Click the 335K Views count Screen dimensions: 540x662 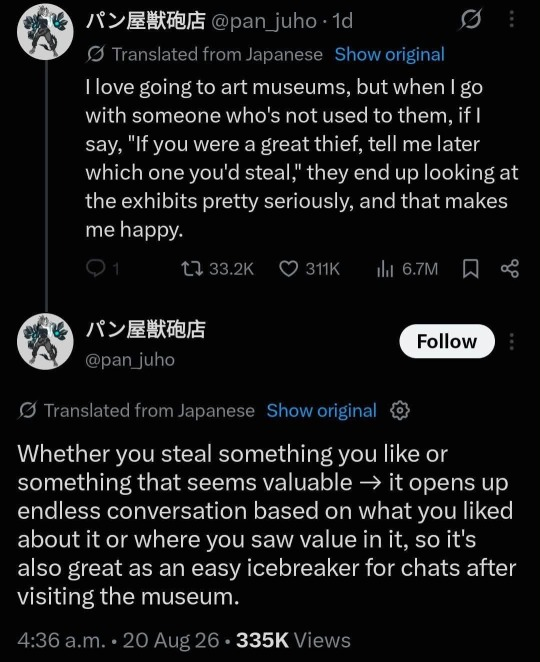(x=293, y=640)
